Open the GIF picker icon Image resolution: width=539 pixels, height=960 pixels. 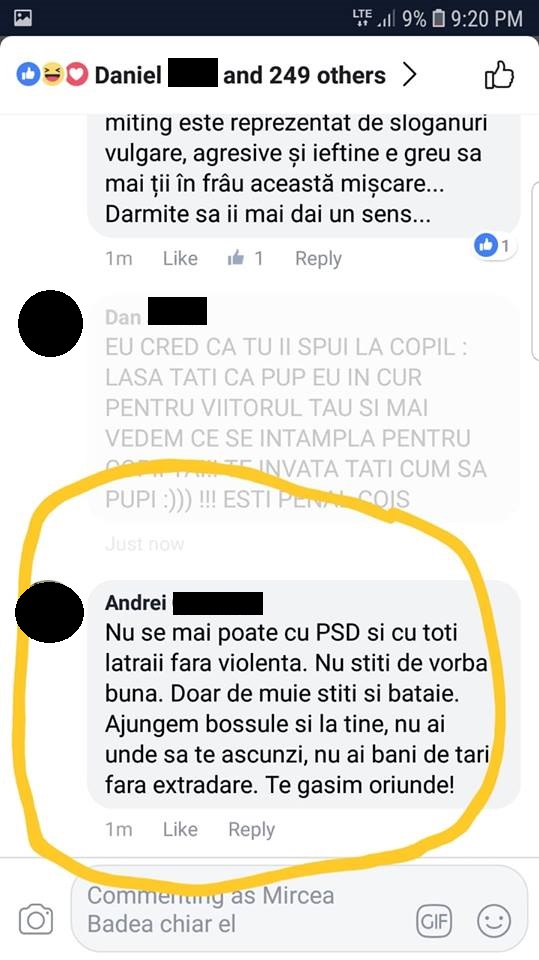tap(434, 921)
